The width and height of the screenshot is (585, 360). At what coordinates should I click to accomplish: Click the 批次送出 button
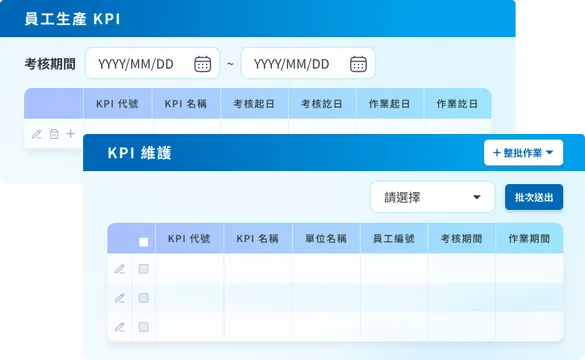coord(534,197)
